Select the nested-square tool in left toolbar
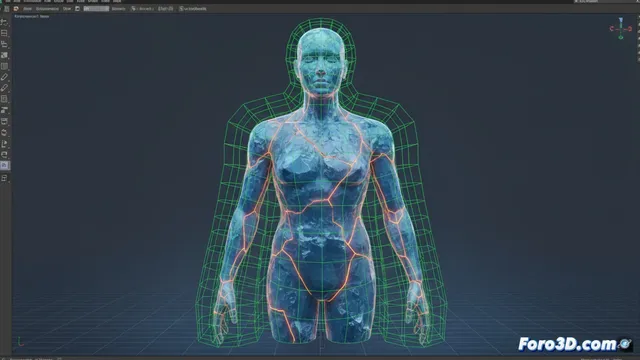This screenshot has width=640, height=360. pos(4,99)
